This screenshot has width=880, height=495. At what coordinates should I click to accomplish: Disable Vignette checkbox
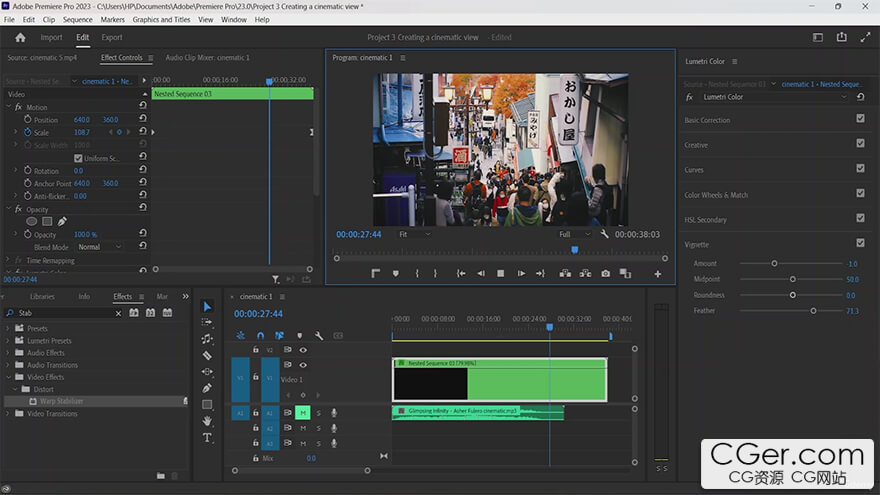(x=860, y=242)
